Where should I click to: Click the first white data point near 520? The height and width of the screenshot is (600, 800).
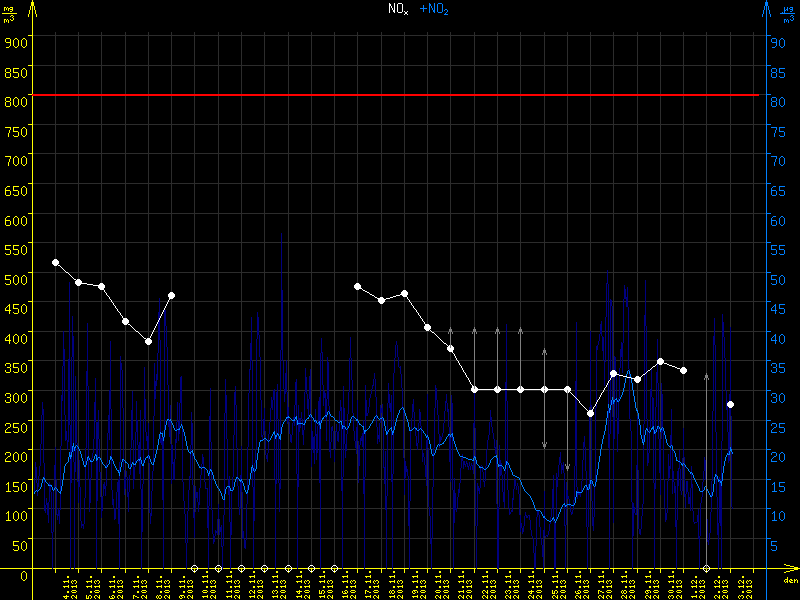[x=55, y=262]
